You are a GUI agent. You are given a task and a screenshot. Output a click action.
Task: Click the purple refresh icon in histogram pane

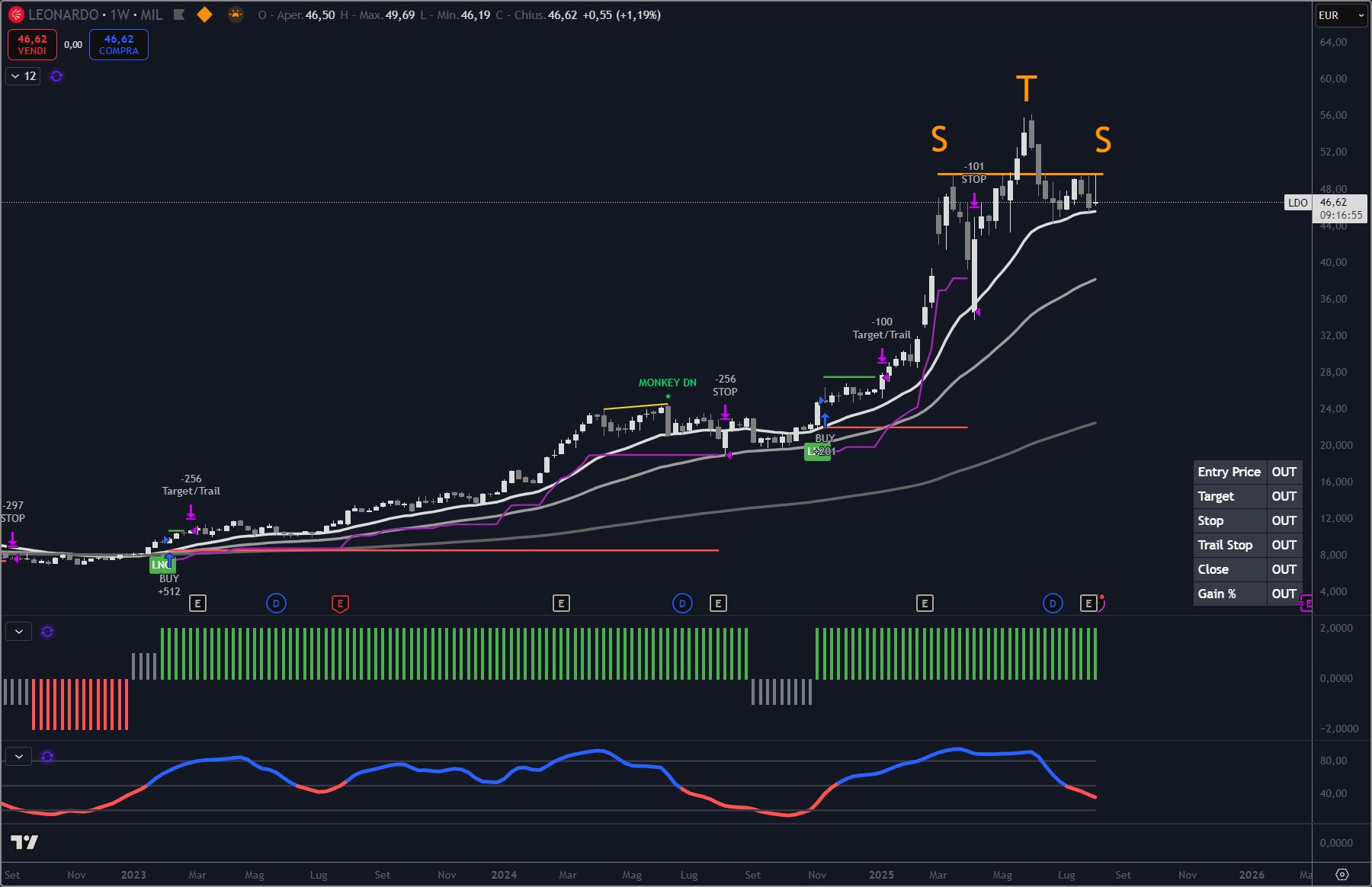pyautogui.click(x=47, y=632)
